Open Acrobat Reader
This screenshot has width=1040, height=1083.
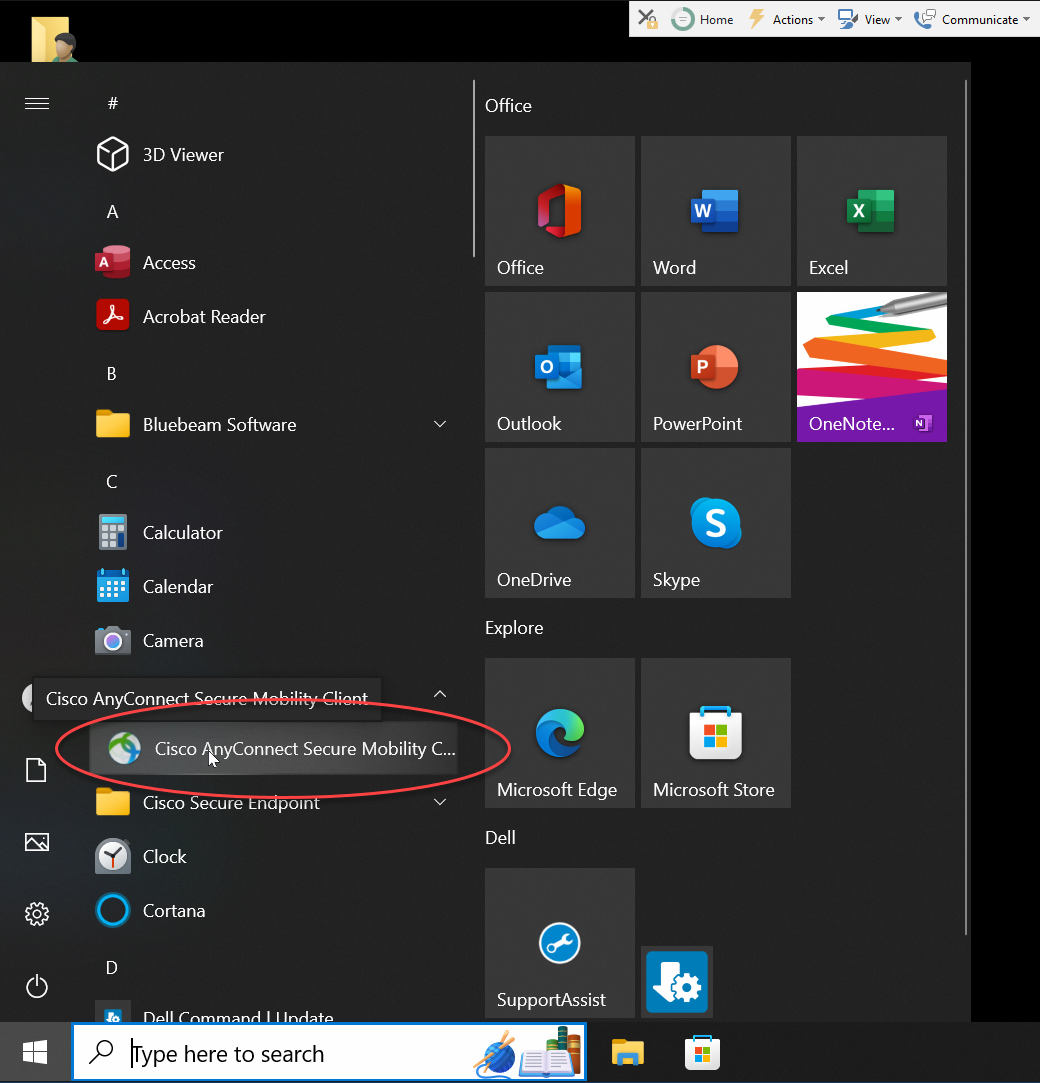pyautogui.click(x=273, y=316)
